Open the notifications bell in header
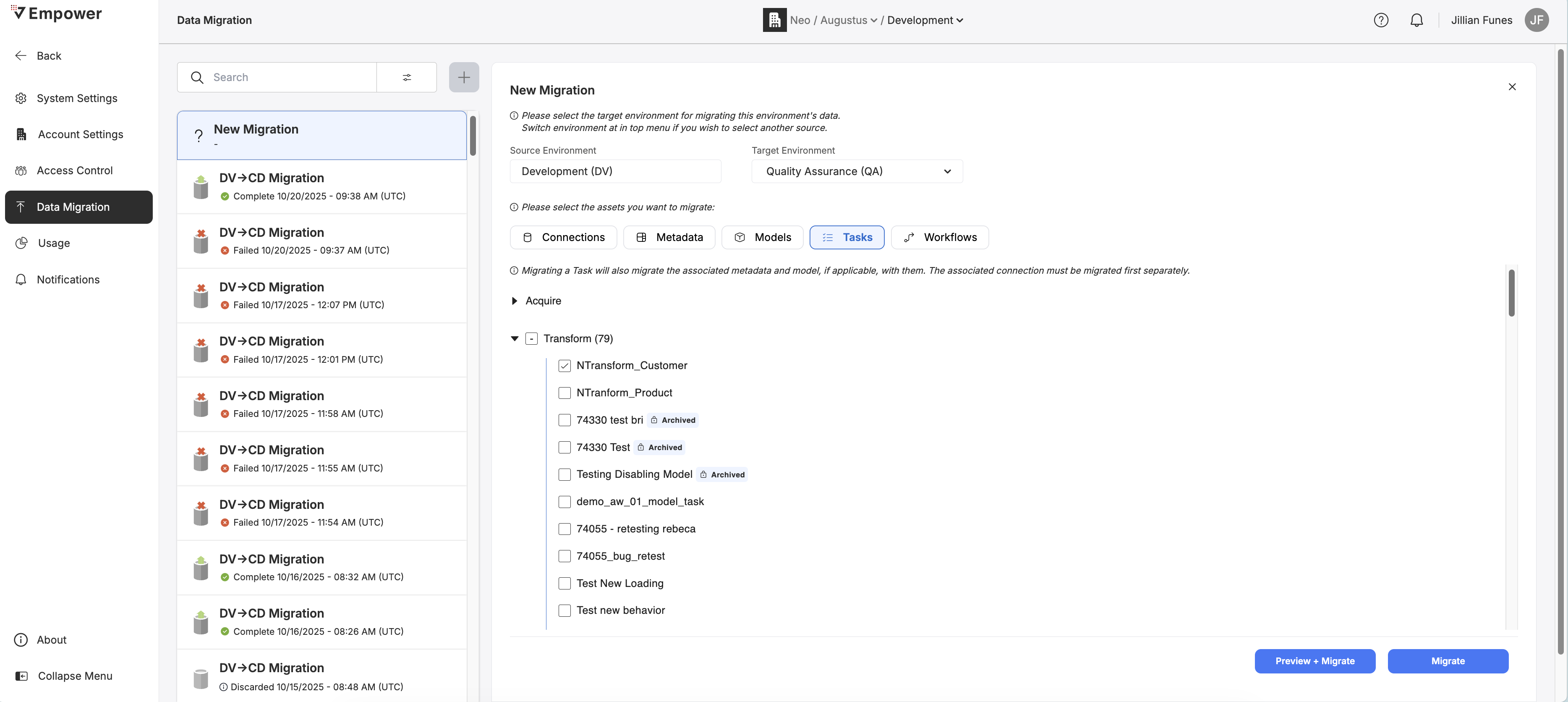This screenshot has width=1568, height=702. pyautogui.click(x=1416, y=20)
